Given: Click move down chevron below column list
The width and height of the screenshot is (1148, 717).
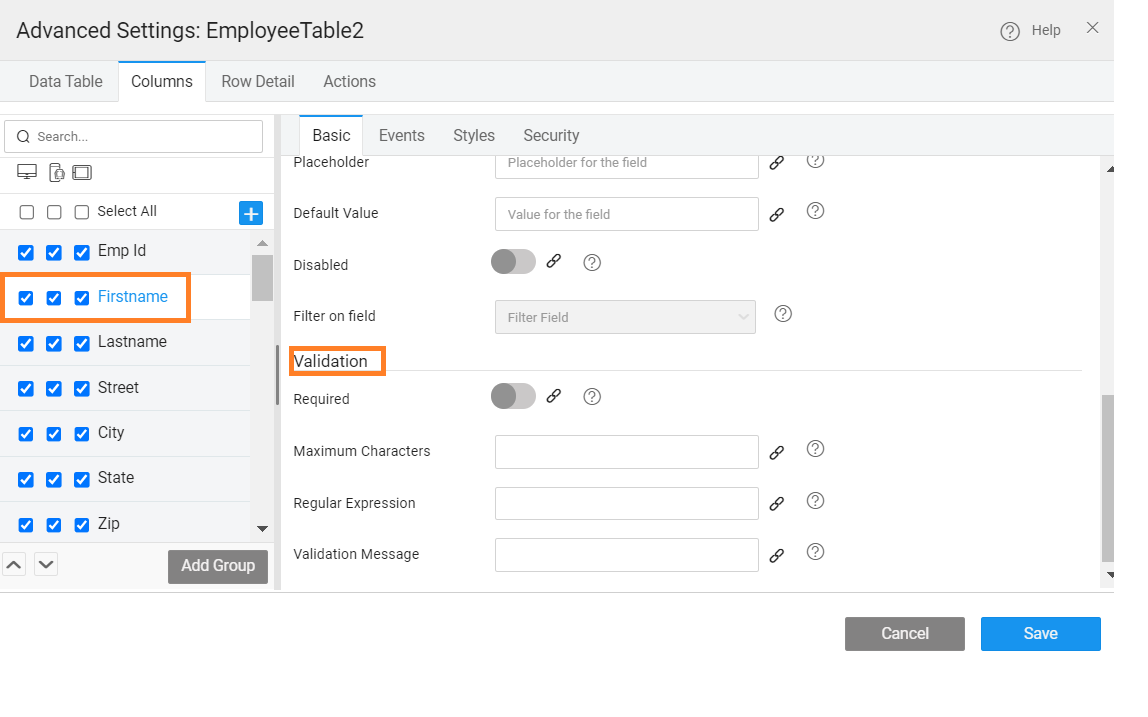Looking at the screenshot, I should point(46,564).
